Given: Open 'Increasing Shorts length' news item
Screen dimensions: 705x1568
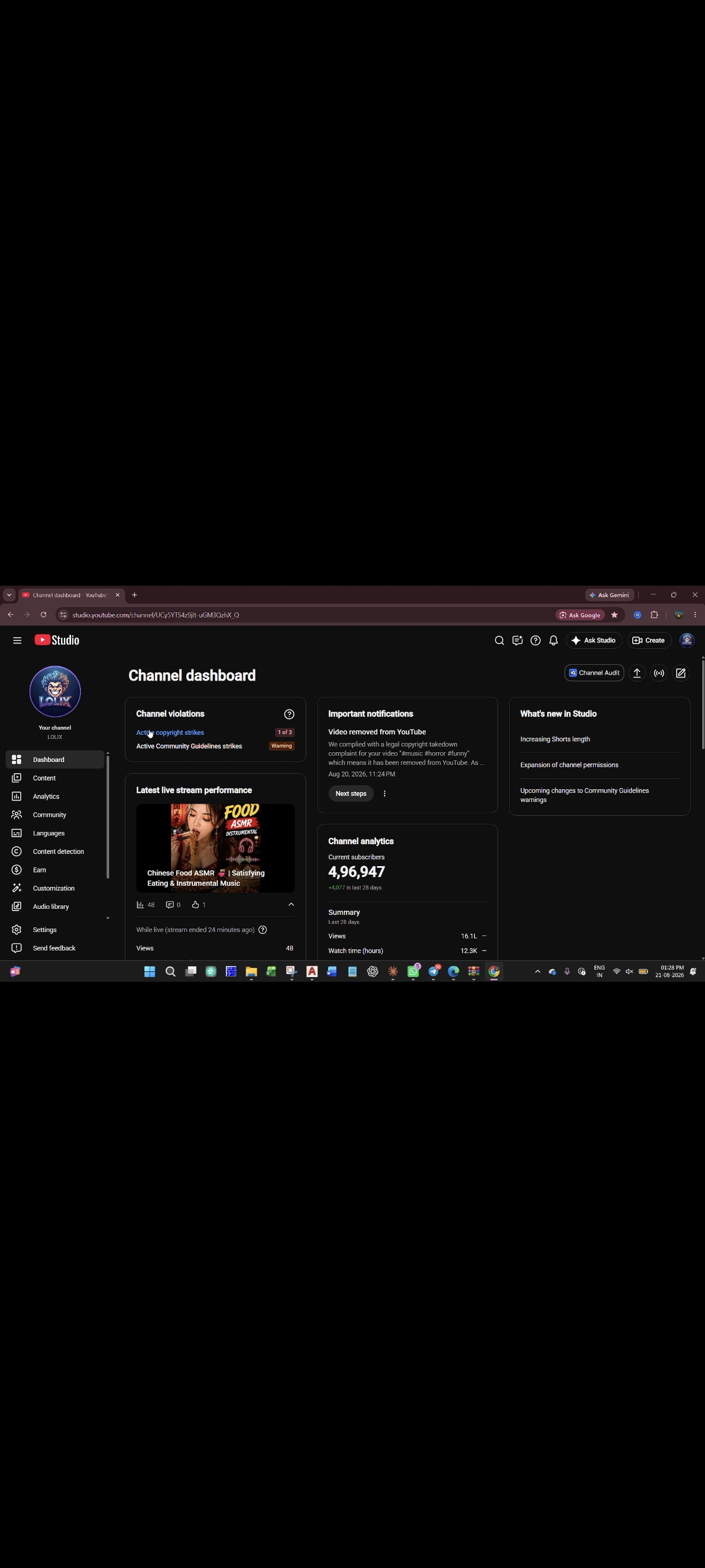Looking at the screenshot, I should coord(555,739).
